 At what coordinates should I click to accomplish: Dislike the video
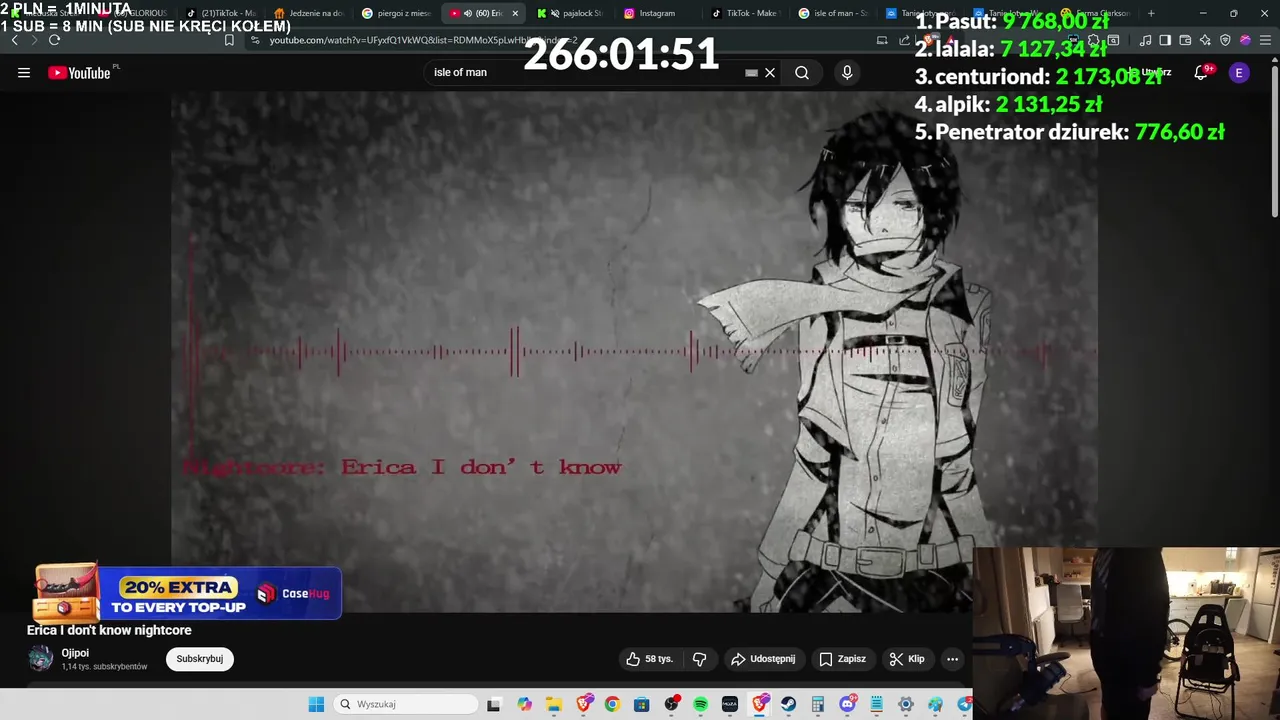click(x=699, y=659)
